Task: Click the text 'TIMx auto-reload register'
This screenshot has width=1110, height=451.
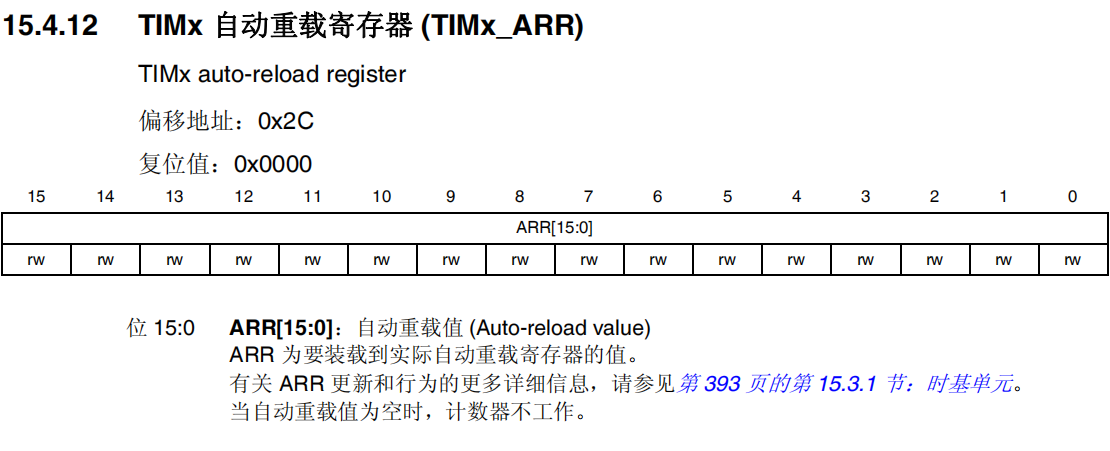Action: [x=272, y=74]
